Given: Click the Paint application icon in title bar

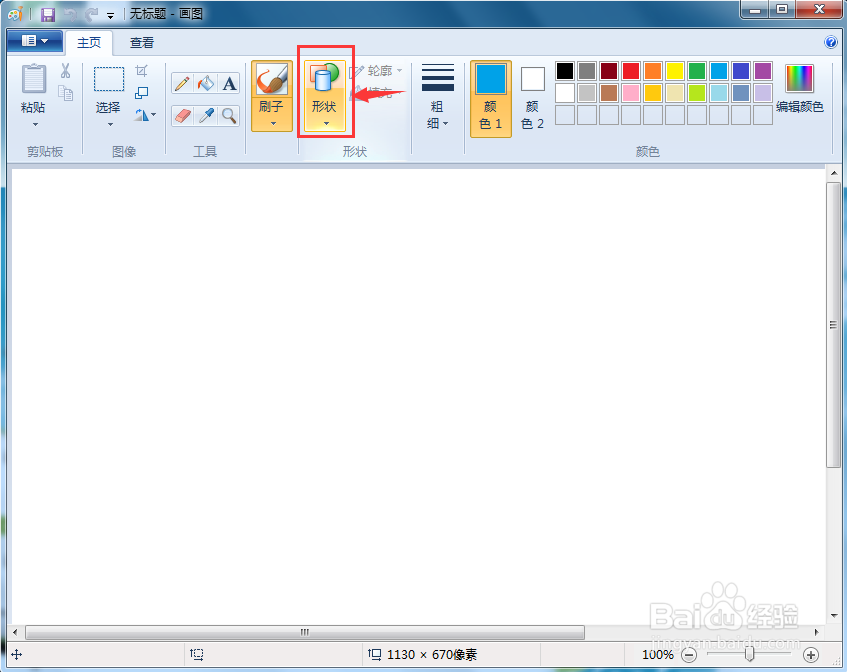Looking at the screenshot, I should click(16, 14).
